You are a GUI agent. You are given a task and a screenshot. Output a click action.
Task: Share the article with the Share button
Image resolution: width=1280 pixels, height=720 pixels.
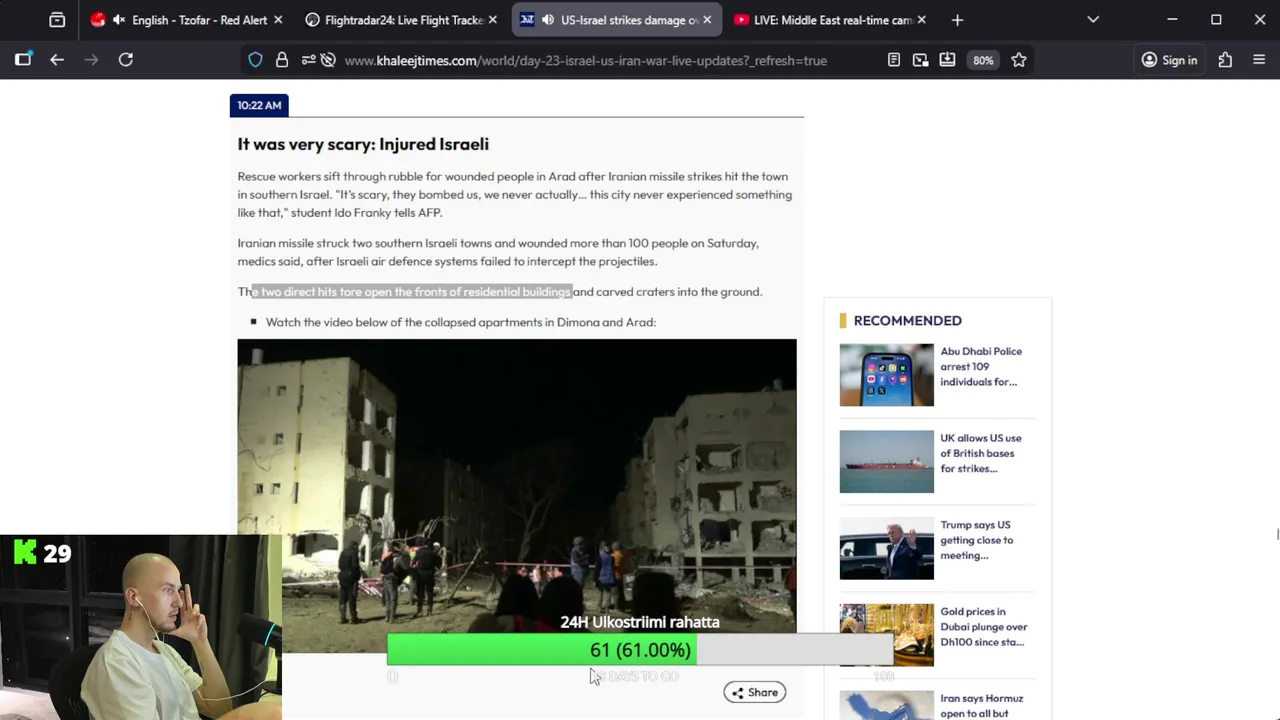755,692
